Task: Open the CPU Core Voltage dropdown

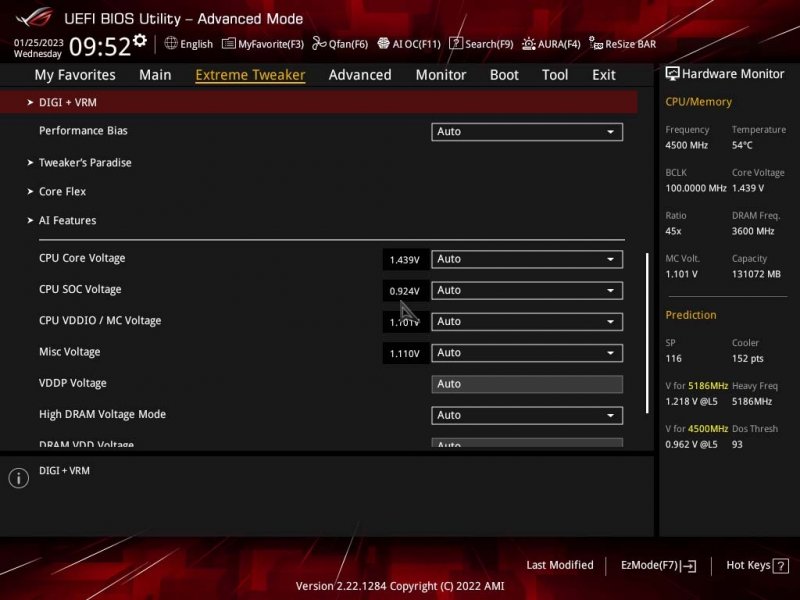Action: click(527, 259)
